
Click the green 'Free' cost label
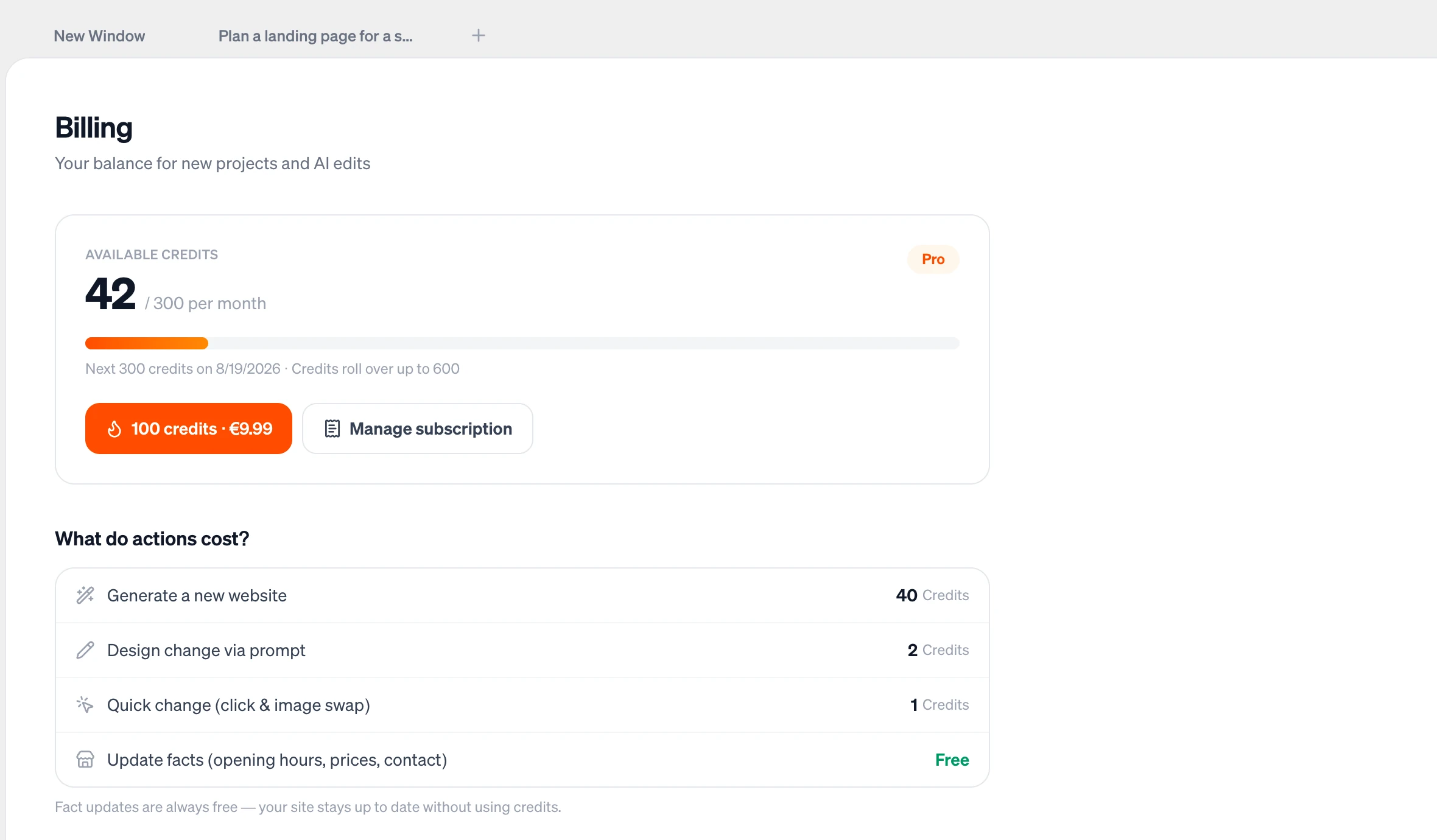click(x=952, y=760)
